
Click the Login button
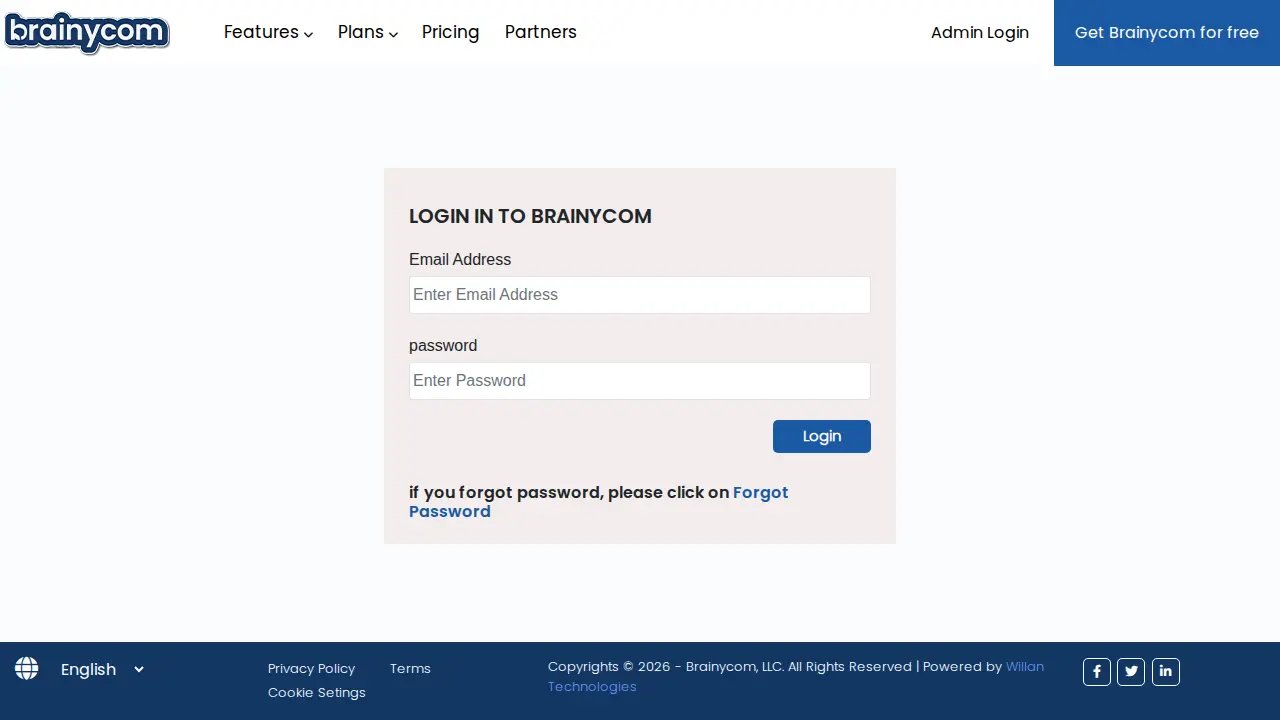tap(822, 437)
